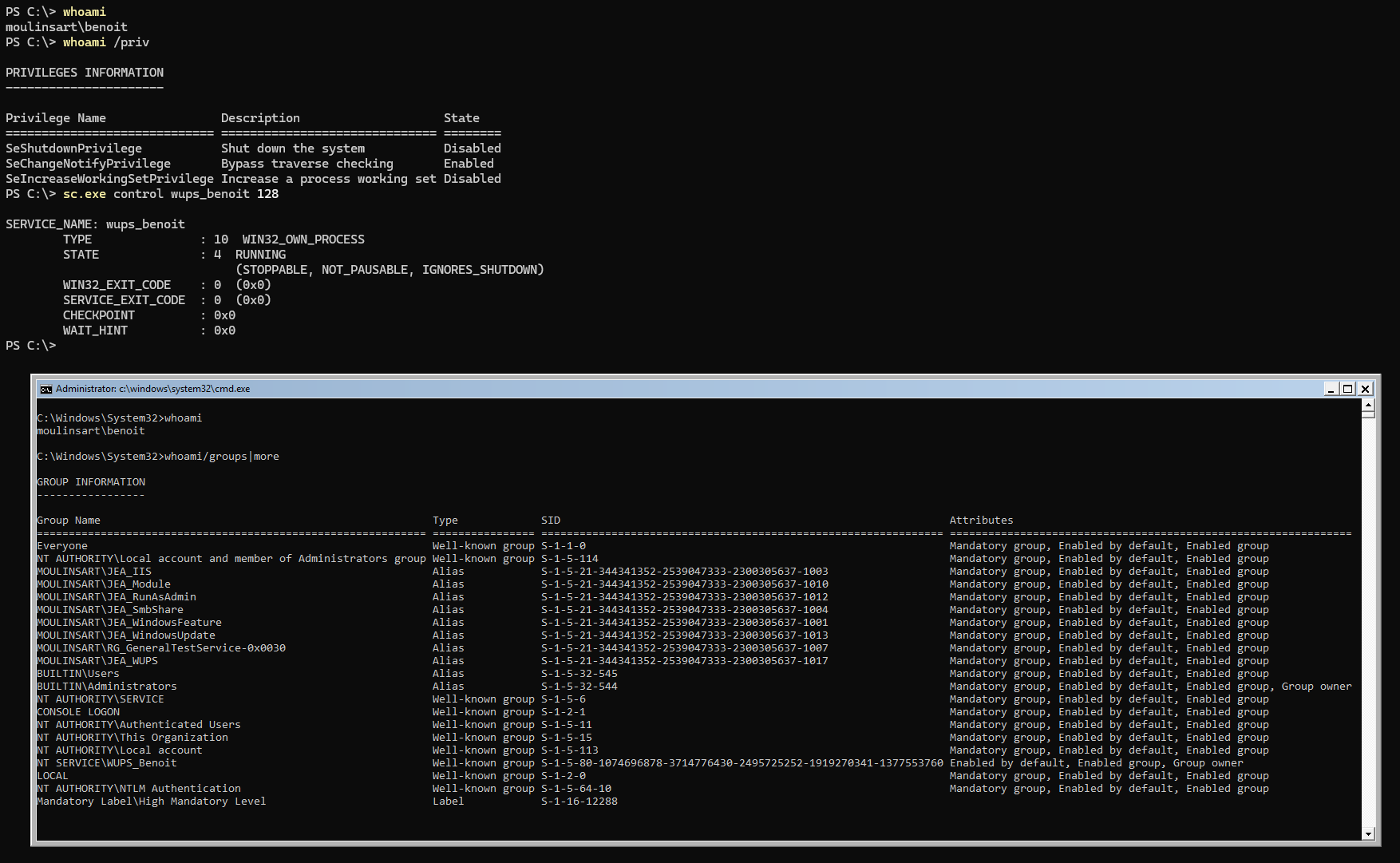
Task: Minimize the Administrator cmd.exe window
Action: [1331, 389]
